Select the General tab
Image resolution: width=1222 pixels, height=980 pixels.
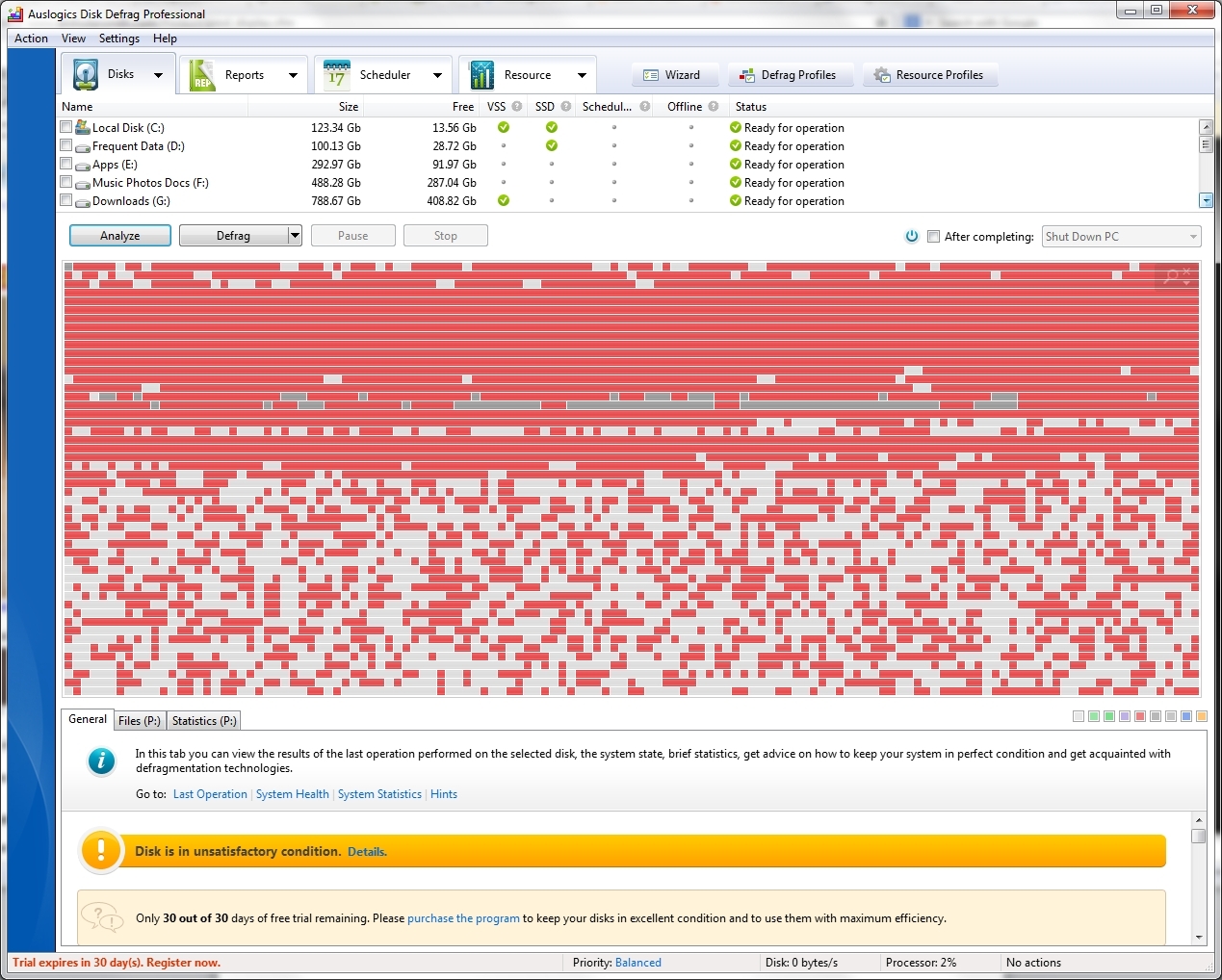(88, 719)
